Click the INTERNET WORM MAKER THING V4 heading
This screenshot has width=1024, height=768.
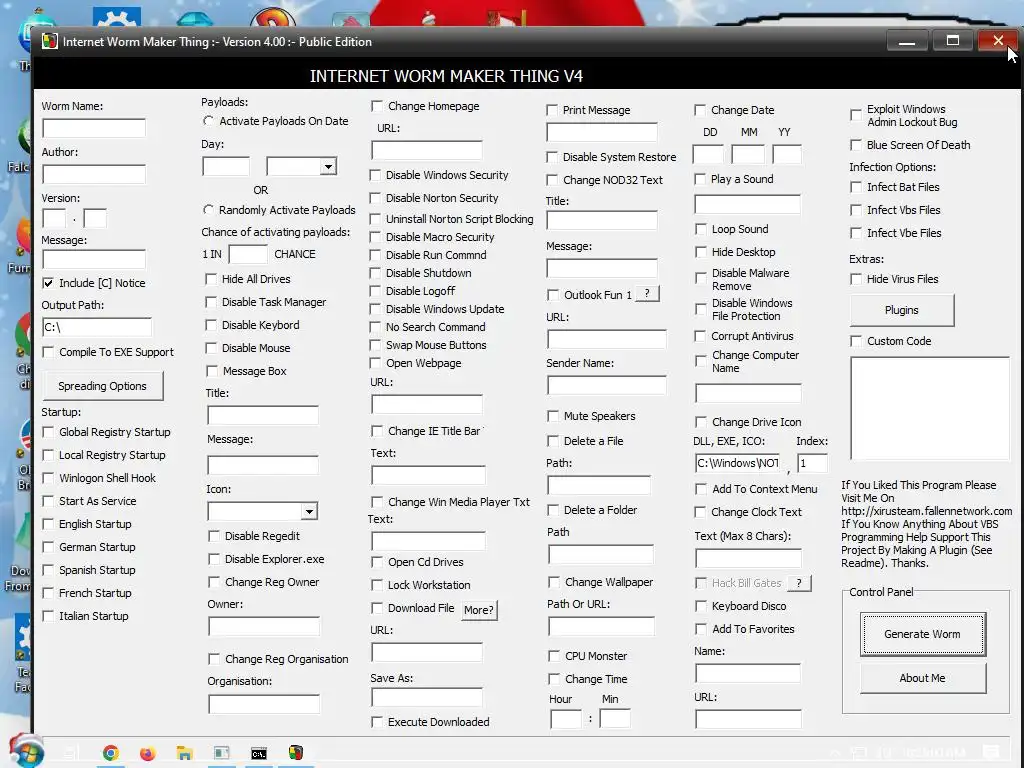point(446,76)
